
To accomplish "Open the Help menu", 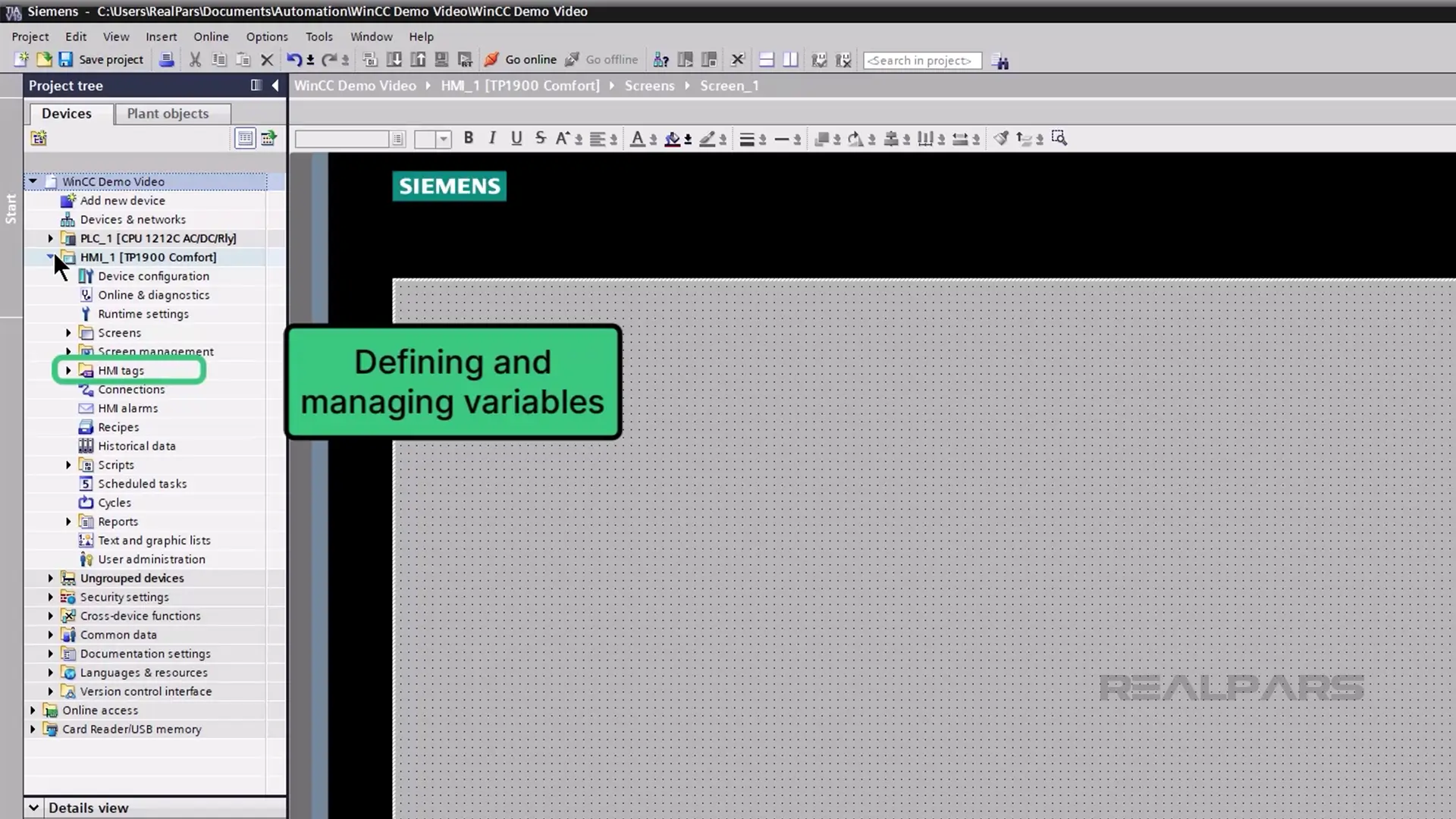I will tap(421, 36).
